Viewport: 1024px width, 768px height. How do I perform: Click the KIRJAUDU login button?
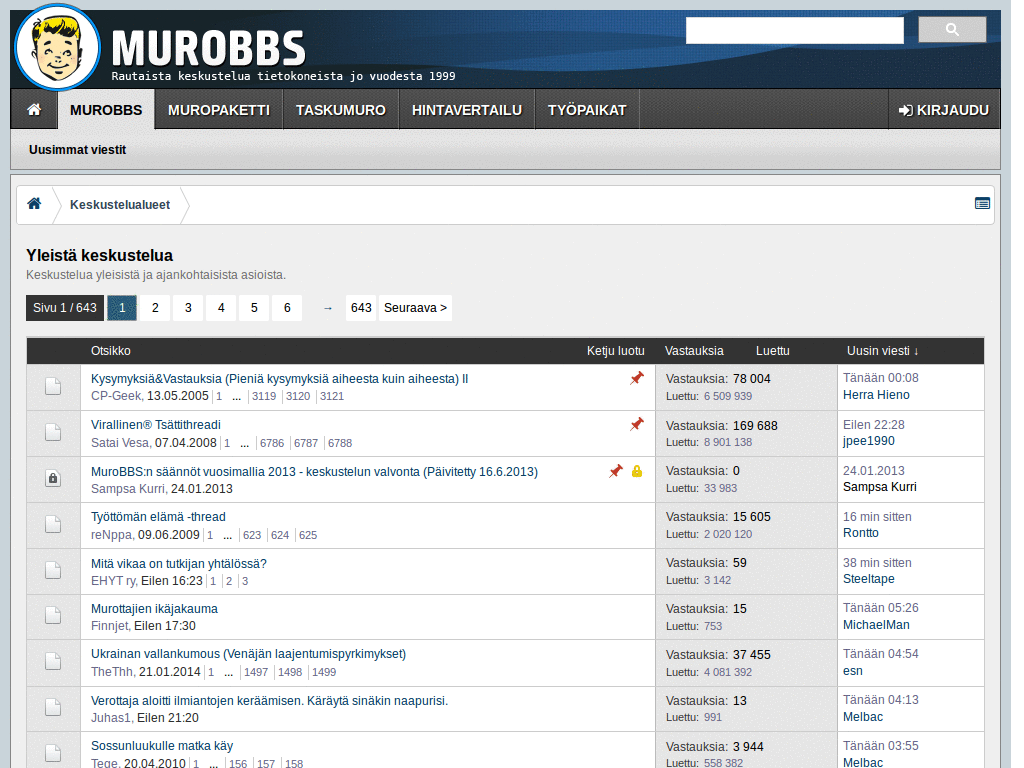tap(943, 110)
